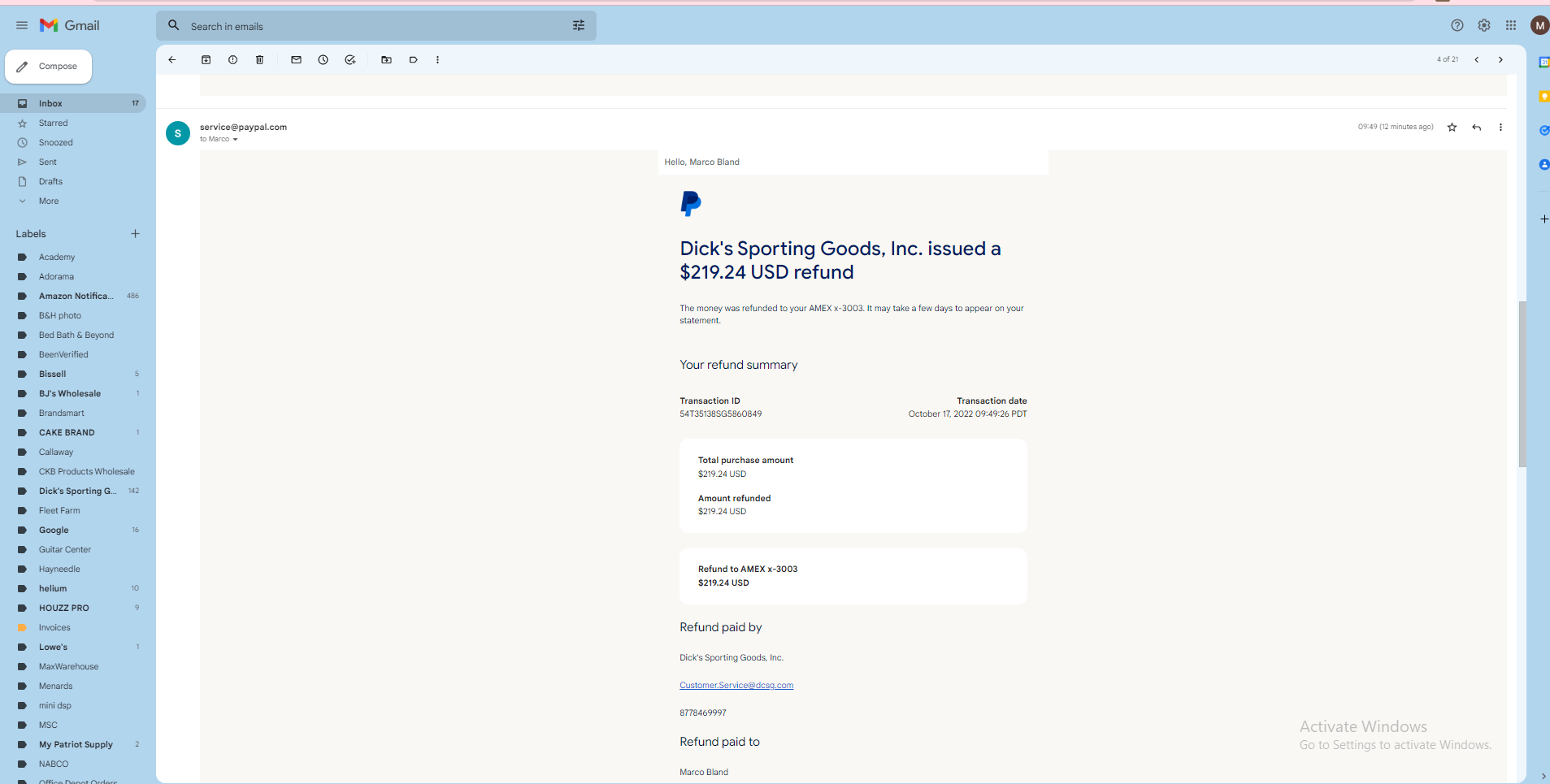This screenshot has height=784, width=1550.
Task: Open Contacts in the side panel
Action: [1544, 164]
